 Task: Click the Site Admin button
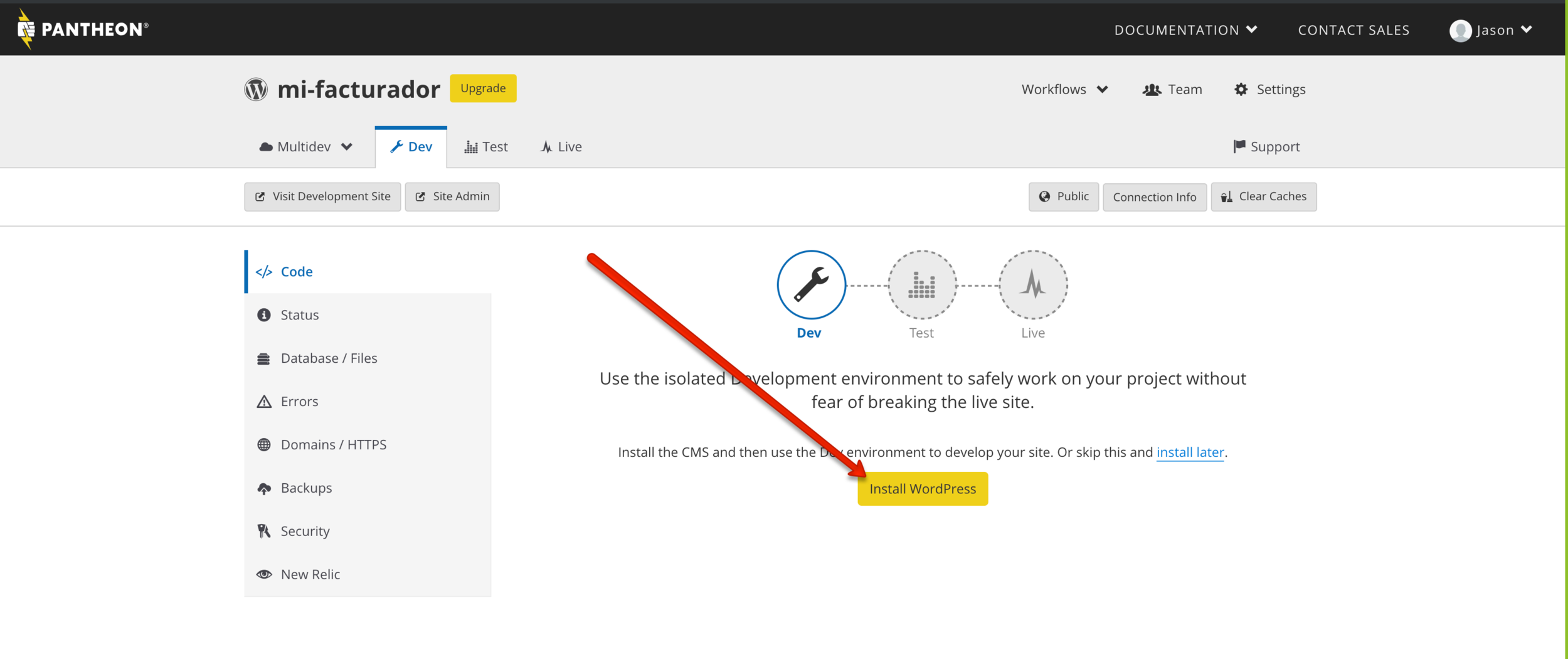click(x=452, y=197)
